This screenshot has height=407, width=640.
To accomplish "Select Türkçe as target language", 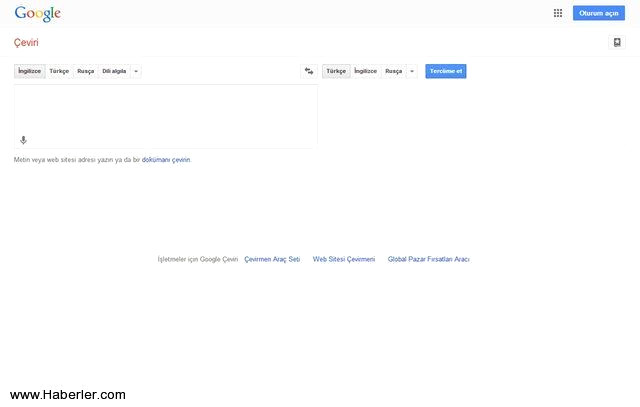I will tap(336, 71).
